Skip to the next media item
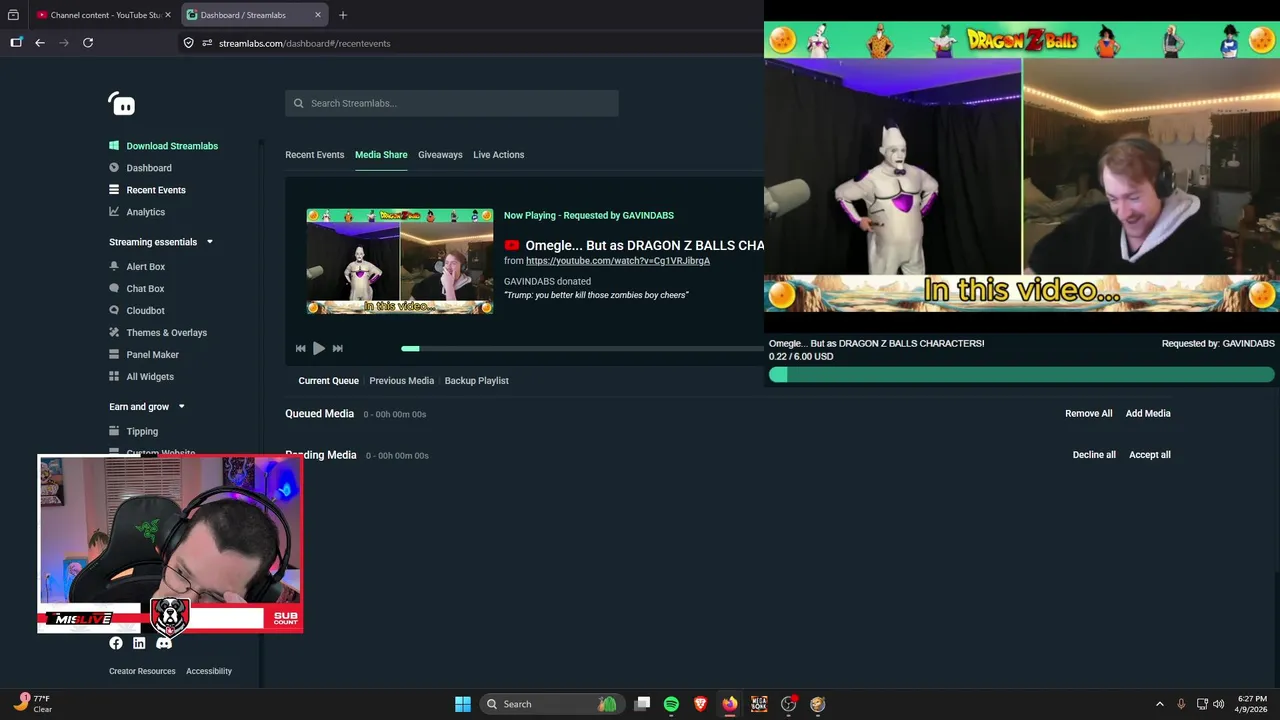 point(337,348)
